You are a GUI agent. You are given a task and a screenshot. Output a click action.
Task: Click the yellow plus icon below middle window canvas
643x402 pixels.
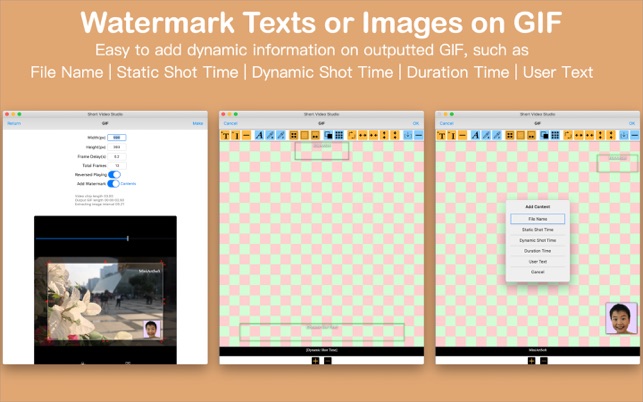[315, 361]
